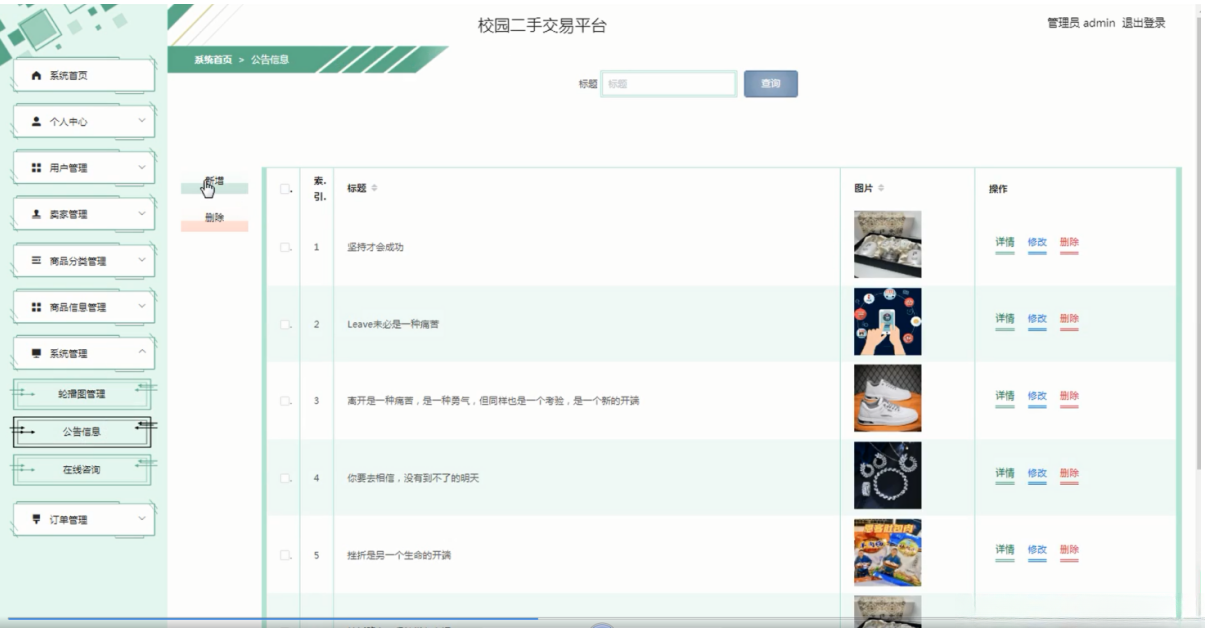Collapse 系统管理 with its up chevron
The height and width of the screenshot is (628, 1205).
point(141,352)
